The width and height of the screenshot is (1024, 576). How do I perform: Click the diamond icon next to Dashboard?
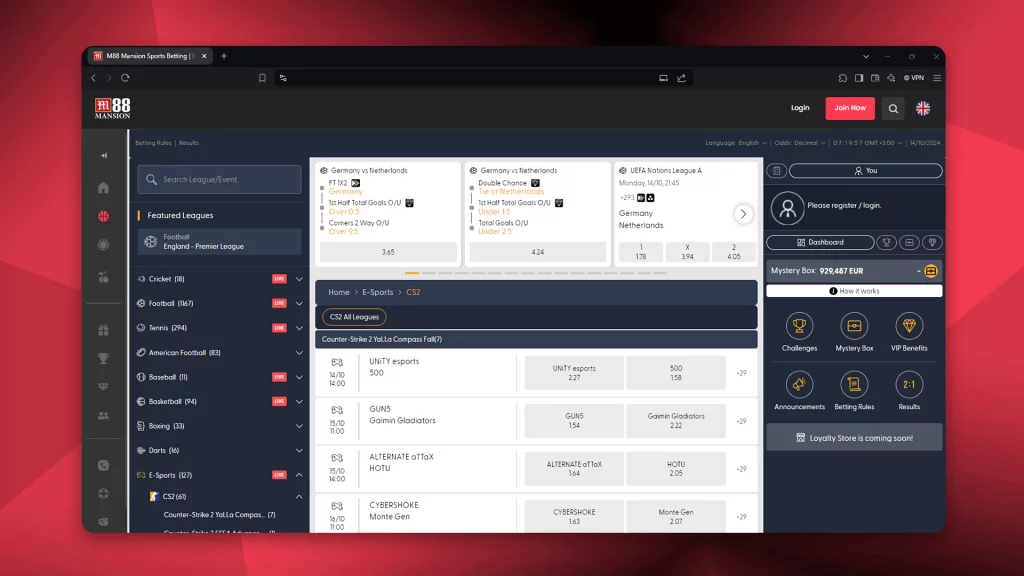[932, 243]
